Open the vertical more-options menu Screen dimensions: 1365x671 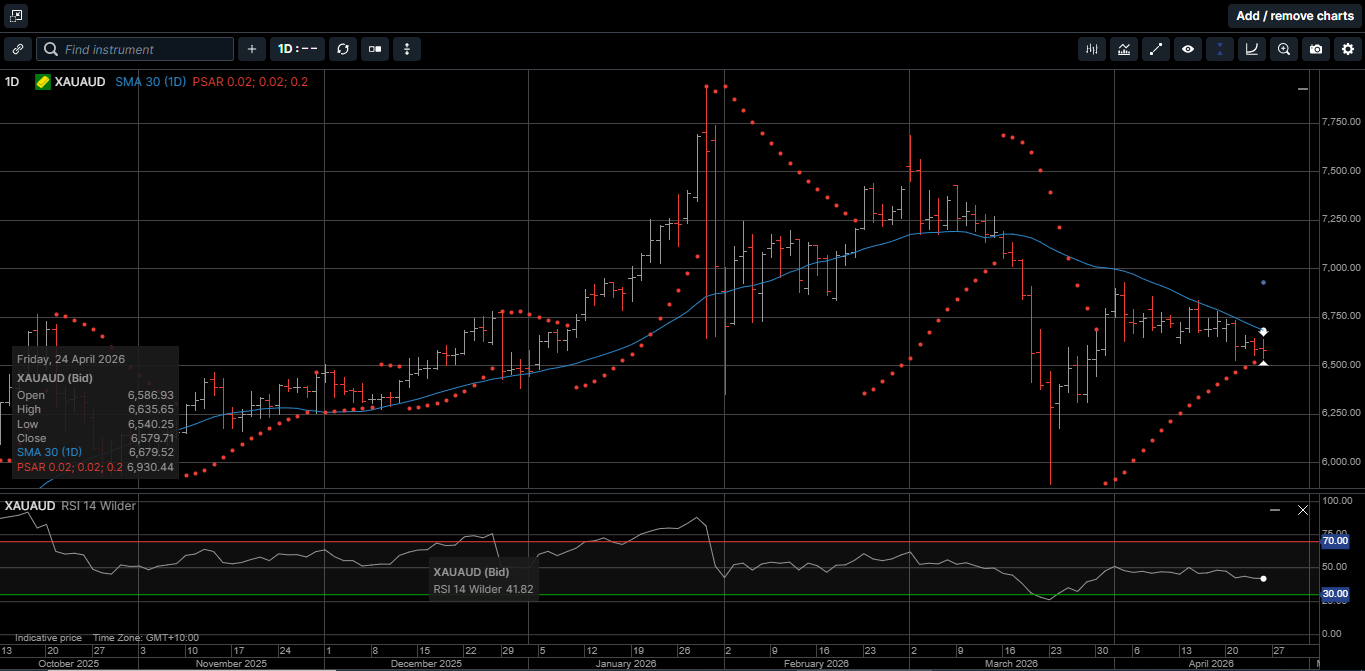click(406, 49)
